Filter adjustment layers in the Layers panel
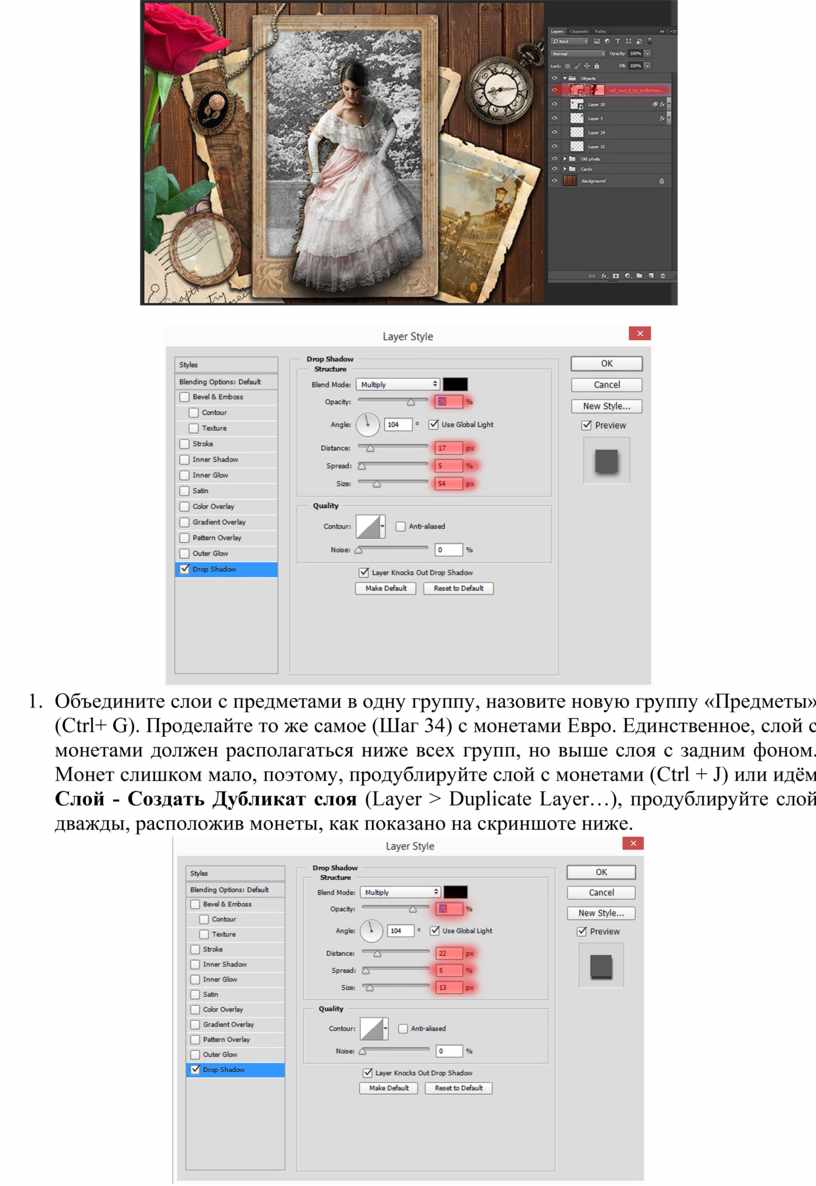 tap(607, 42)
